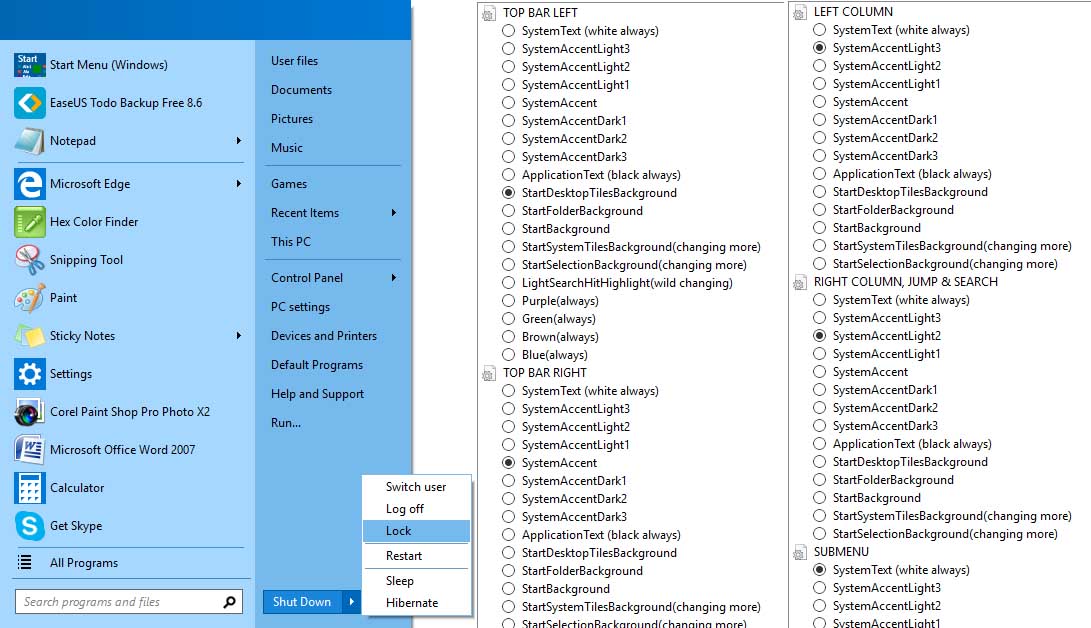The height and width of the screenshot is (628, 1091).
Task: Expand the Control Panel submenu arrow
Action: [x=394, y=277]
